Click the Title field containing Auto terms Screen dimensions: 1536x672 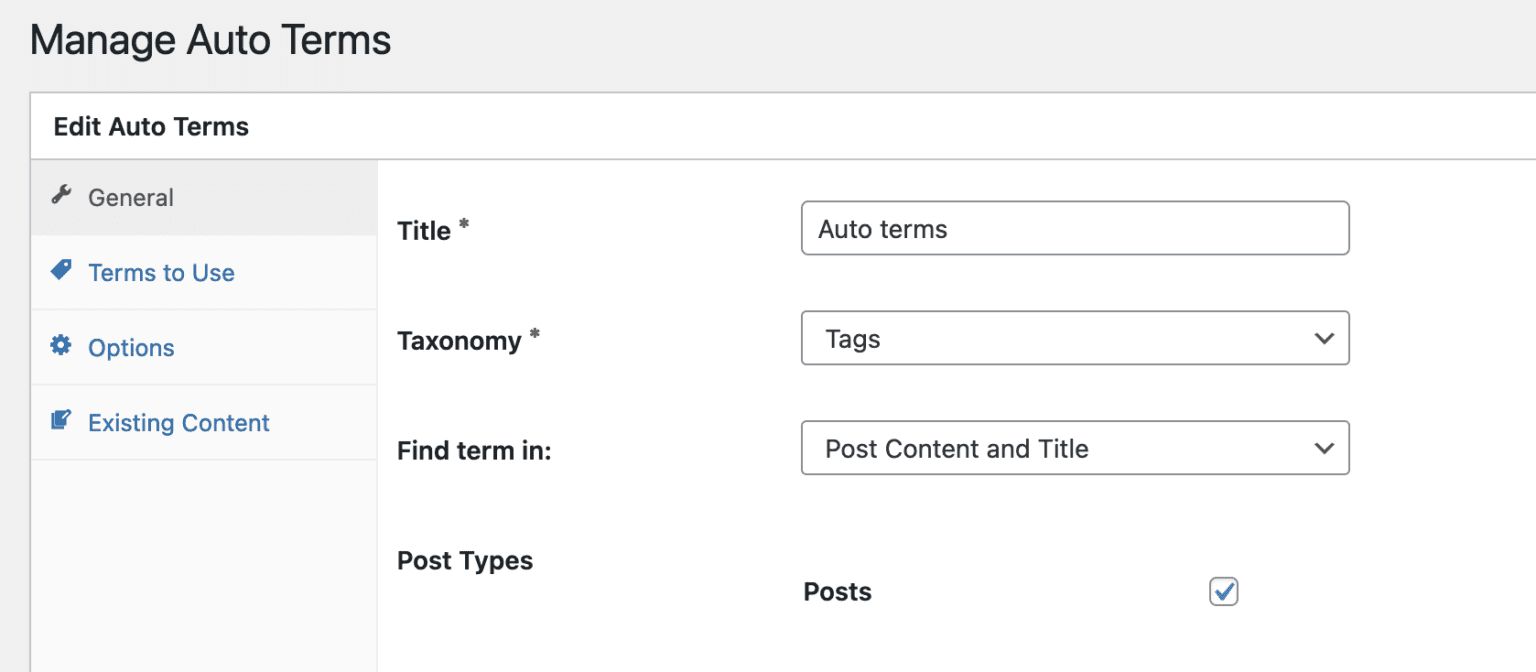pos(1075,229)
